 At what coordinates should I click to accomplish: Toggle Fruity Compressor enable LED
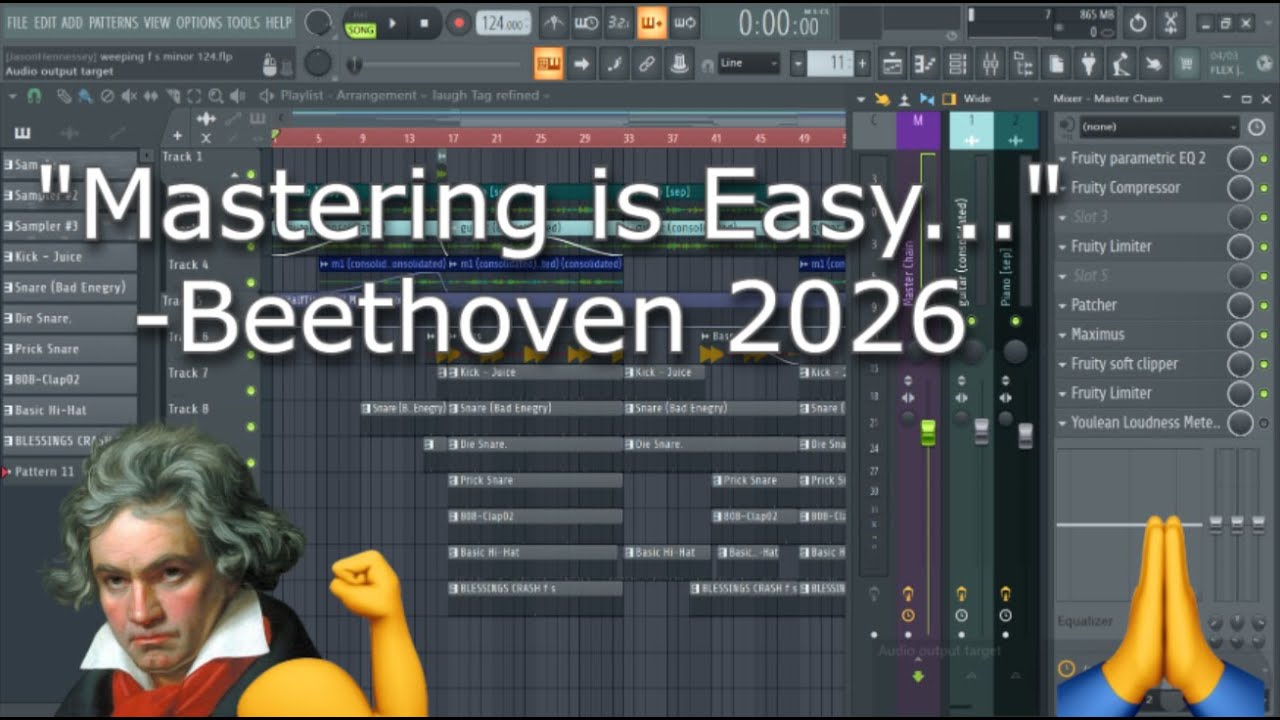1264,188
